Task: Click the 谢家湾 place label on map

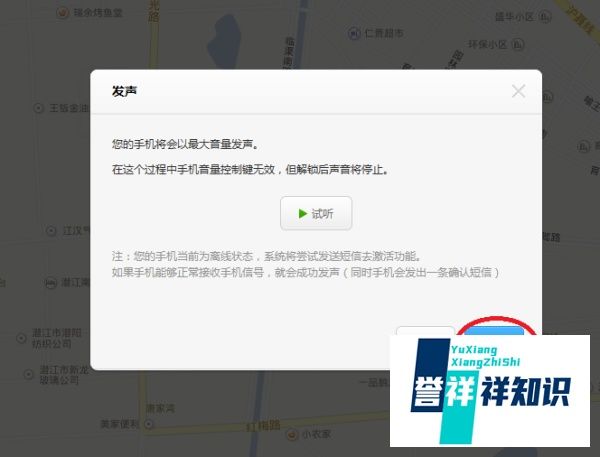Action: tap(160, 408)
